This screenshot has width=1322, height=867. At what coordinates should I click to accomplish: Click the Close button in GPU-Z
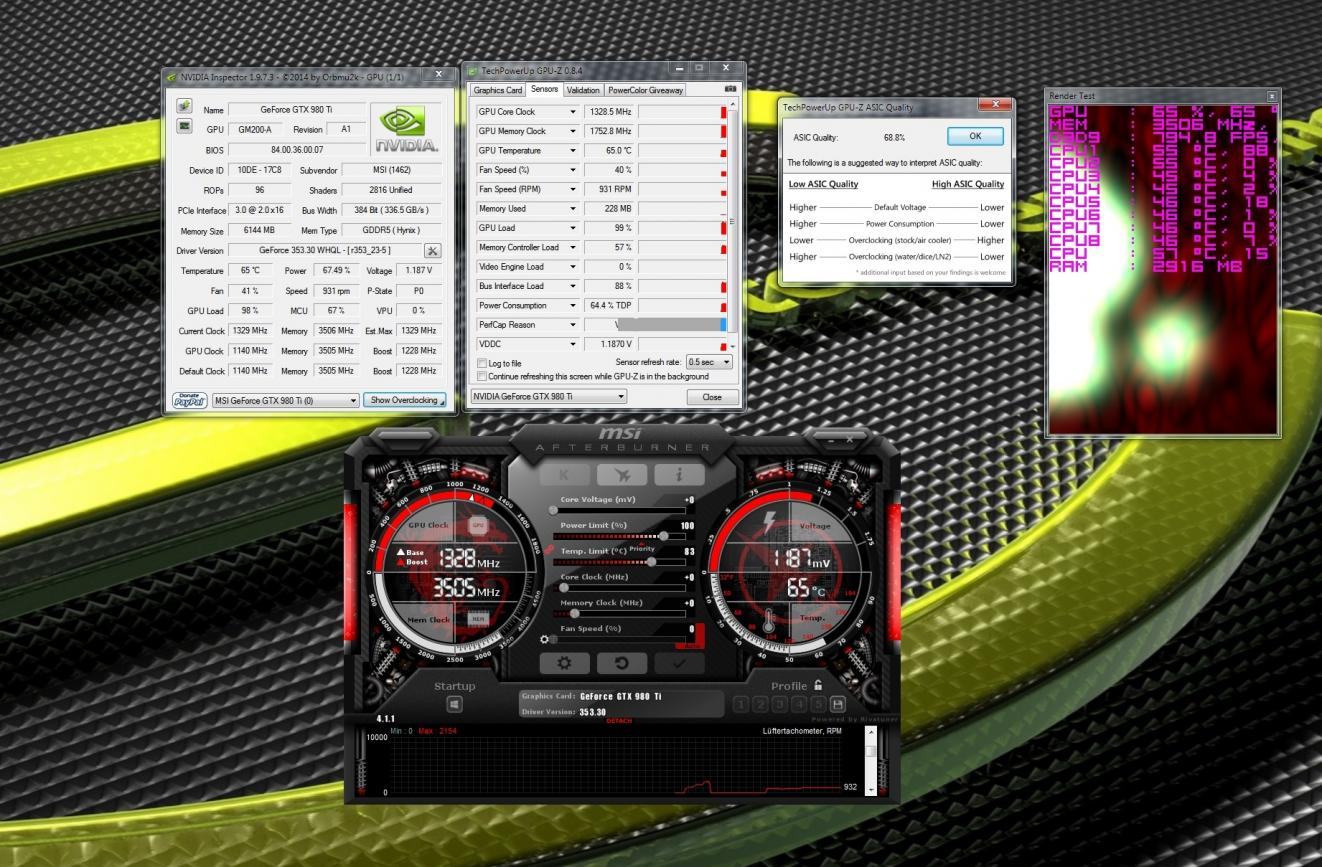point(711,397)
